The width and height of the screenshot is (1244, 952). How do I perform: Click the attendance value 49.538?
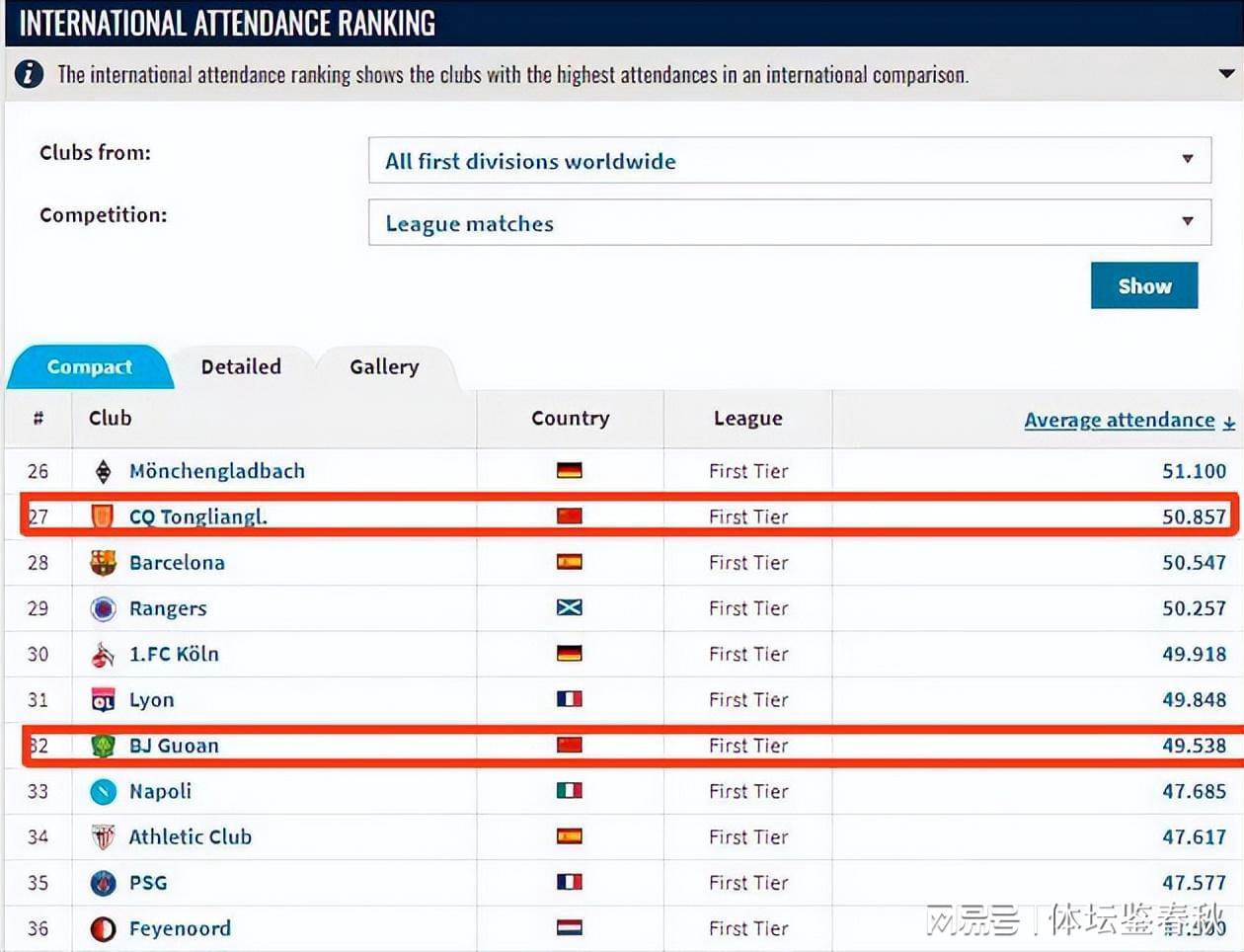pos(1194,746)
